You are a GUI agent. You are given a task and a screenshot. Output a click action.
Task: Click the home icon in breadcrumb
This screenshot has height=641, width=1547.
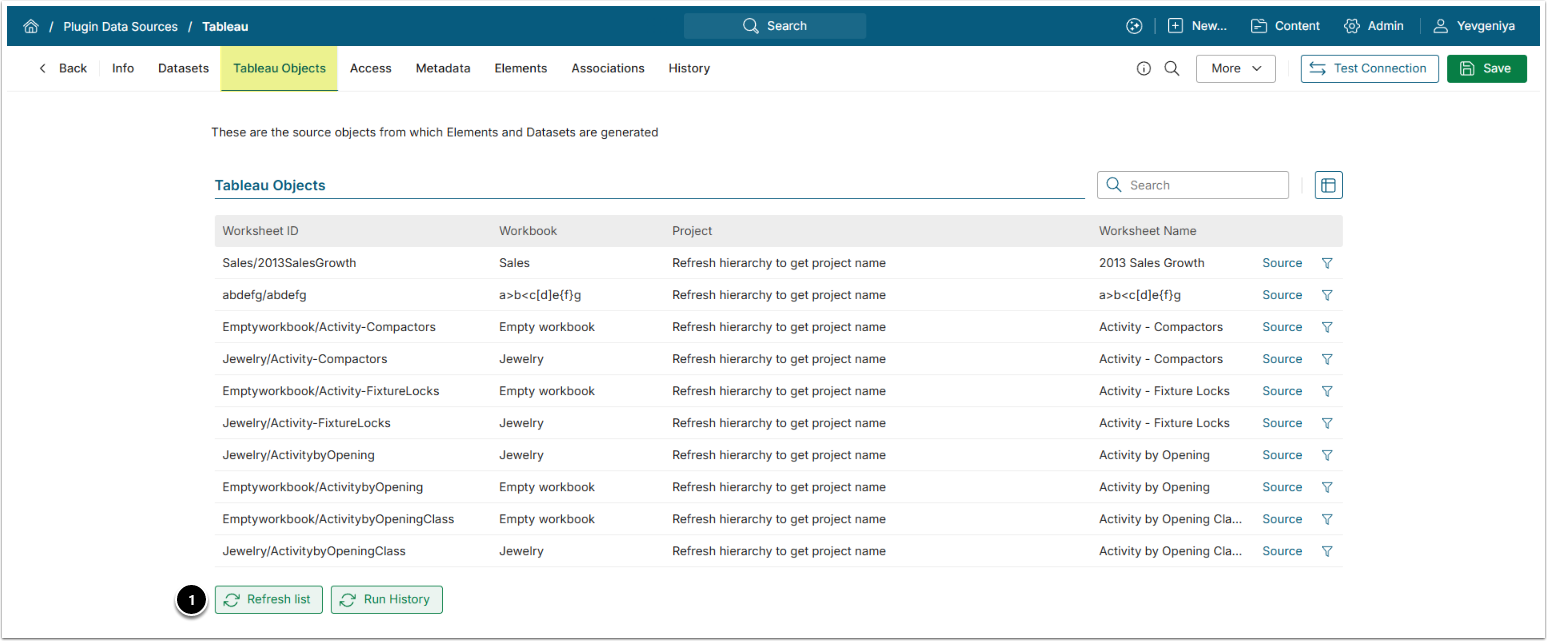[31, 26]
